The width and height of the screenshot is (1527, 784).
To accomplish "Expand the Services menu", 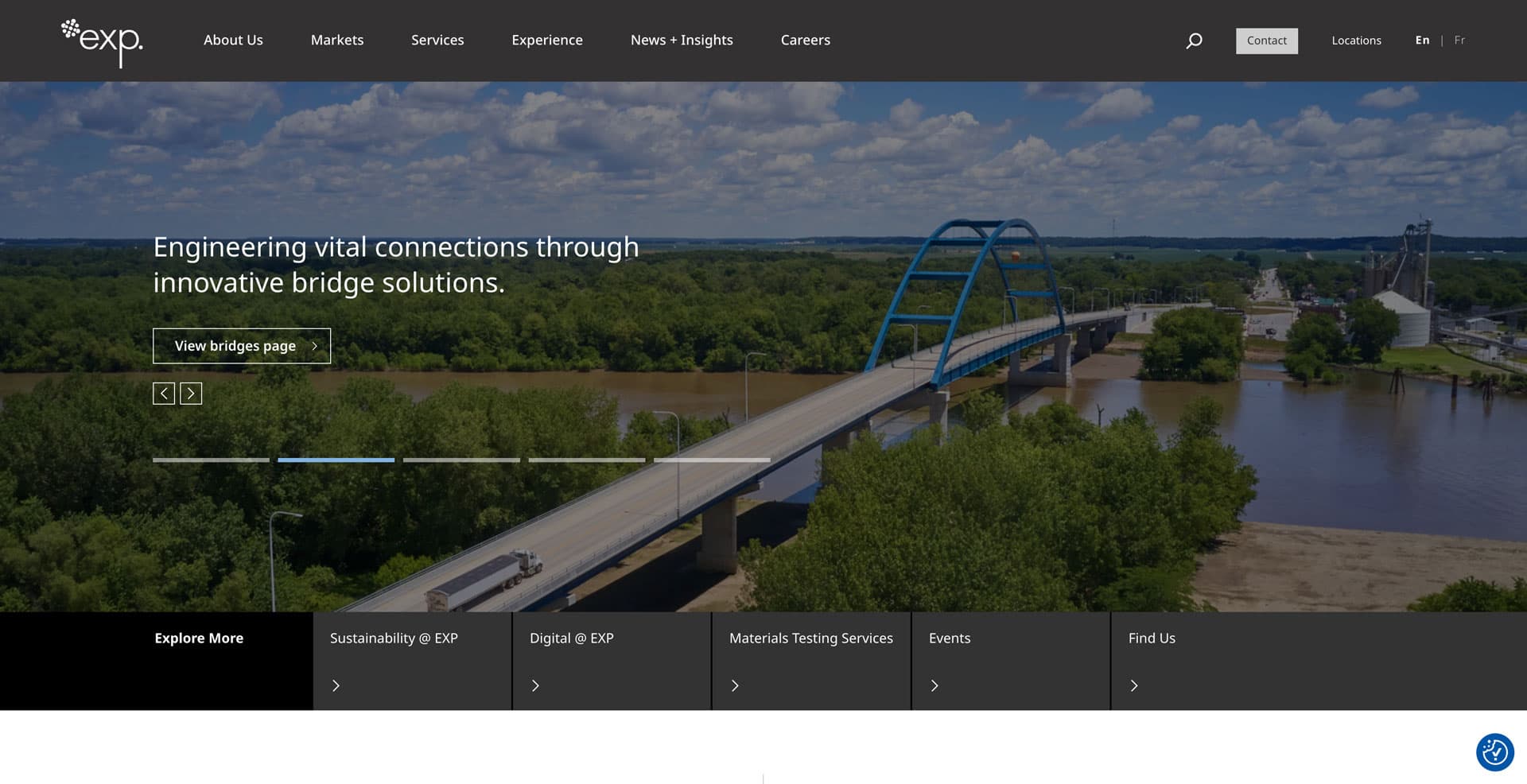I will tap(437, 40).
